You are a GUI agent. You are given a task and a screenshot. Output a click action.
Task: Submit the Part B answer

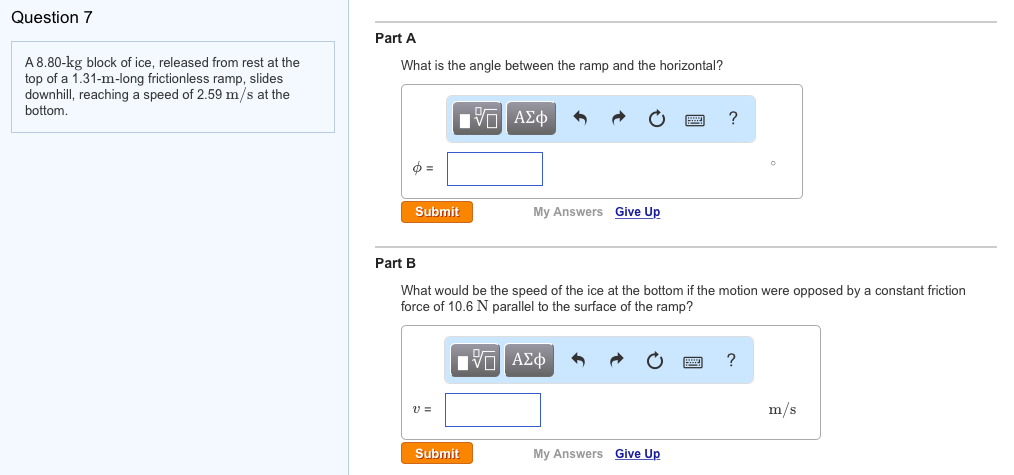point(437,454)
